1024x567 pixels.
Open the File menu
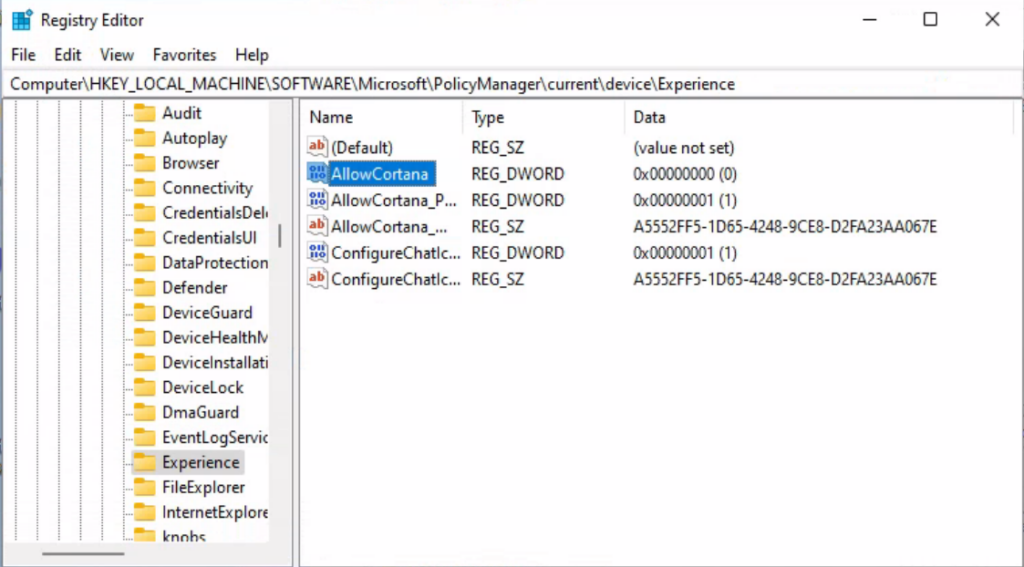pos(24,55)
